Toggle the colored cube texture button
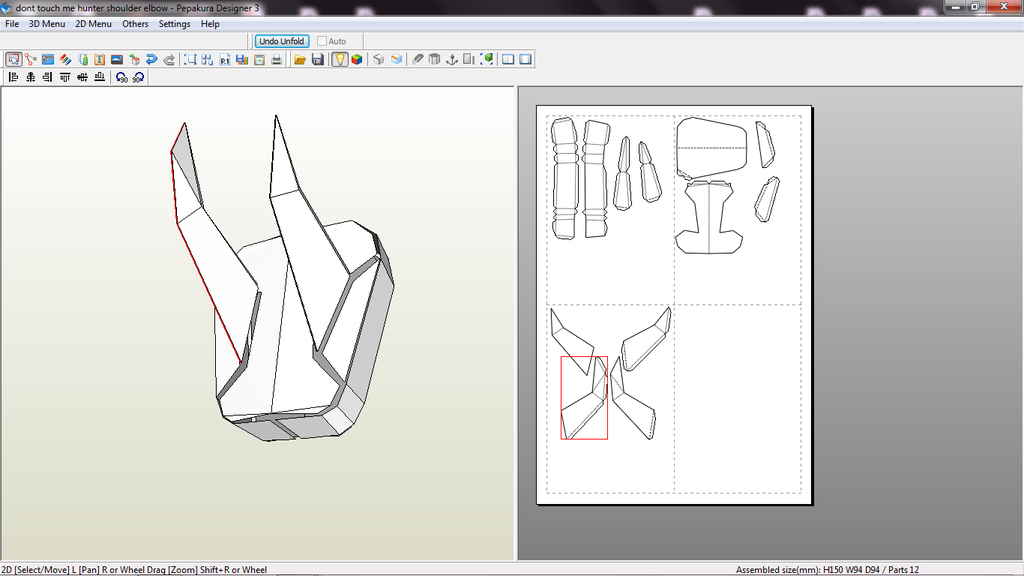This screenshot has width=1024, height=576. [357, 60]
